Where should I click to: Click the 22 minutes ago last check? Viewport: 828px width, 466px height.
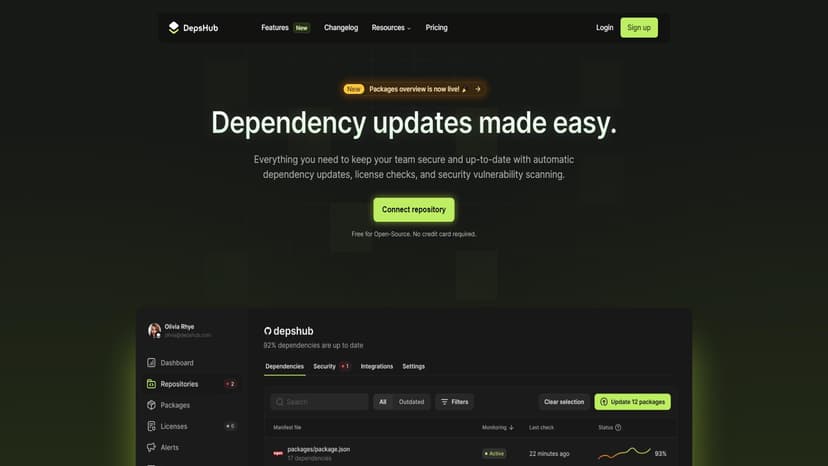(549, 453)
